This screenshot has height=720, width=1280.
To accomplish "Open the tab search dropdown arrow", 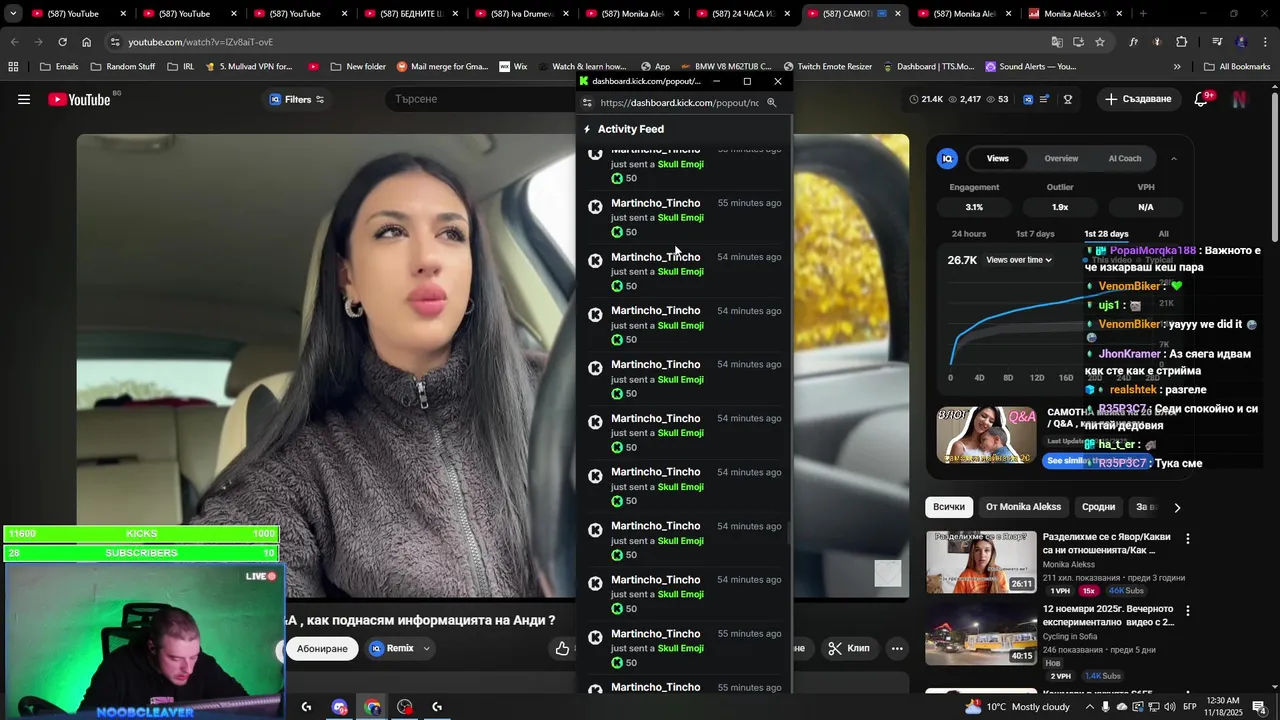I will (x=13, y=14).
